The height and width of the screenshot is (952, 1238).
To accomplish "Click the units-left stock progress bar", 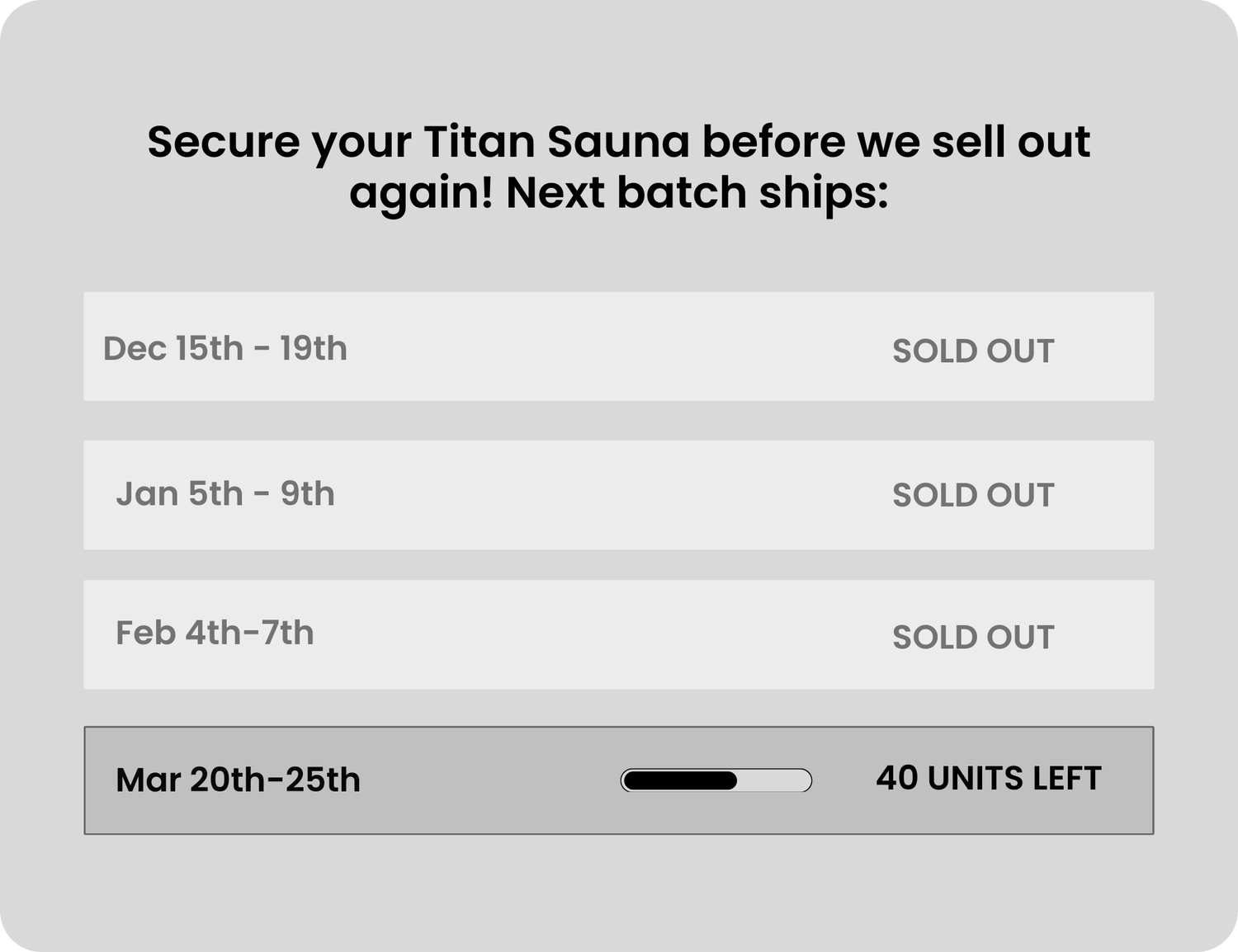I will pyautogui.click(x=716, y=780).
